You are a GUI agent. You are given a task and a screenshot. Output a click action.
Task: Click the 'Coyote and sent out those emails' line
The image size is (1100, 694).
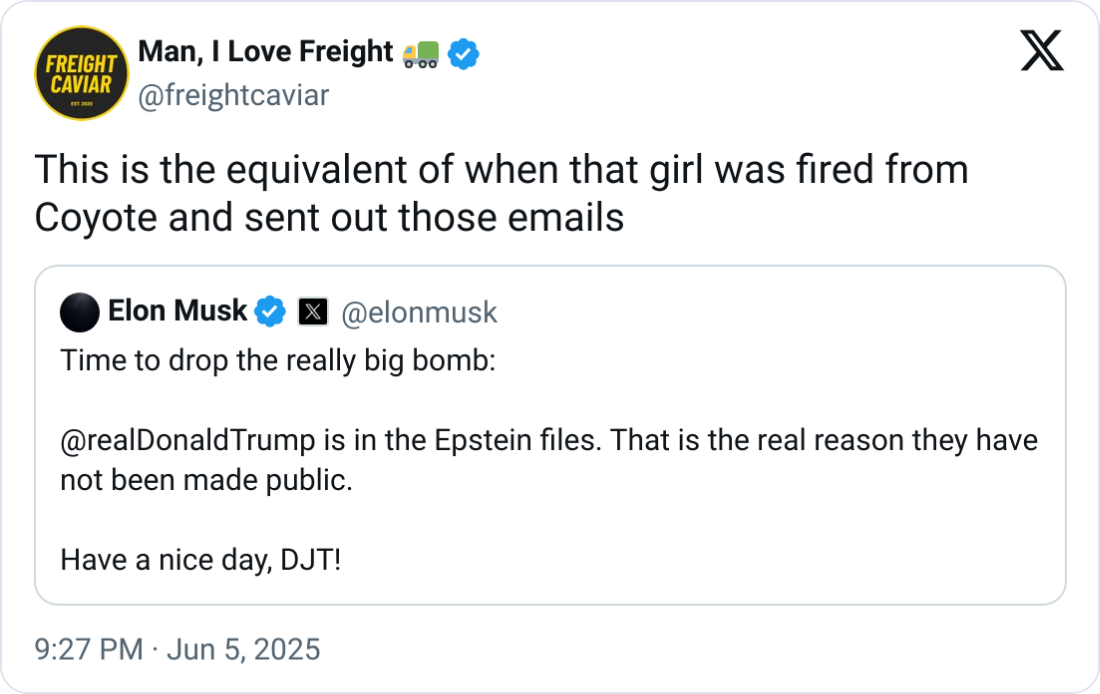[329, 217]
